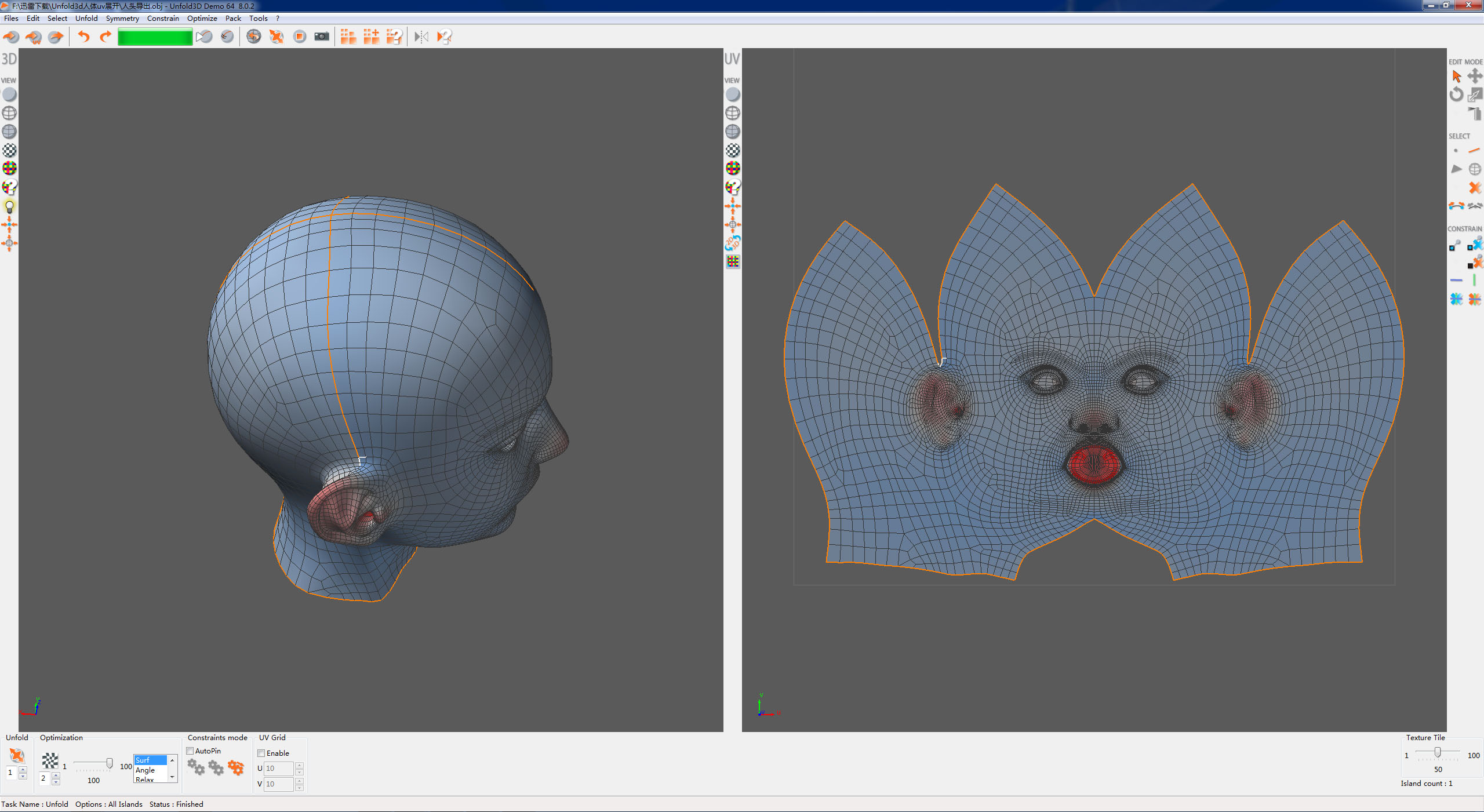Click the Optimization strength slider handle
Image resolution: width=1484 pixels, height=812 pixels.
point(110,763)
